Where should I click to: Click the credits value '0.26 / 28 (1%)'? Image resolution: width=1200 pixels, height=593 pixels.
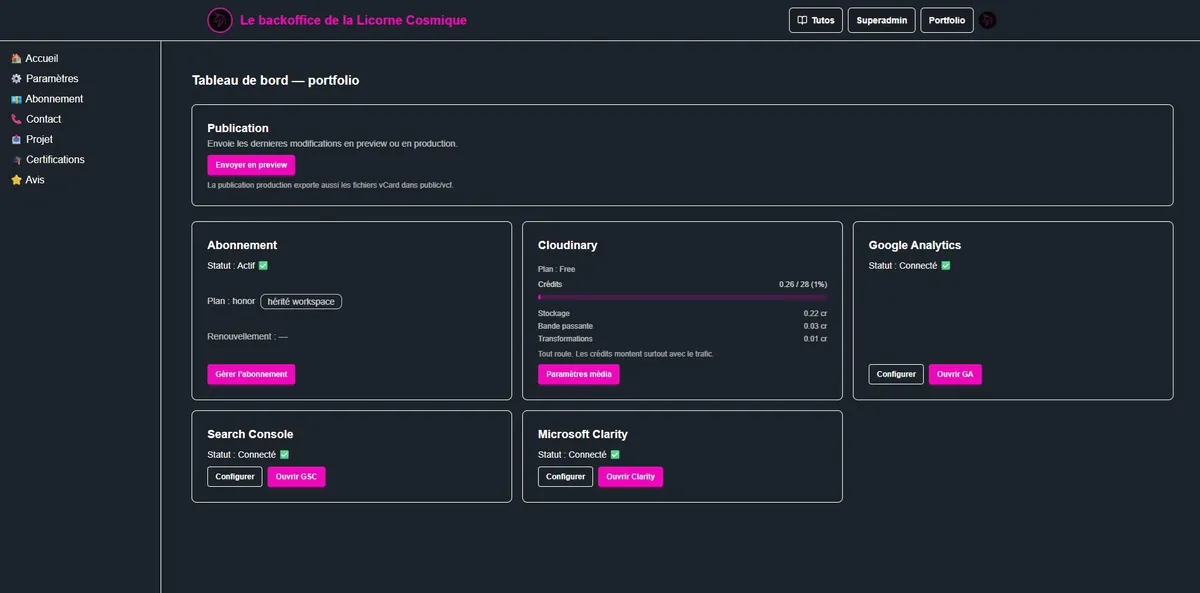(x=803, y=284)
